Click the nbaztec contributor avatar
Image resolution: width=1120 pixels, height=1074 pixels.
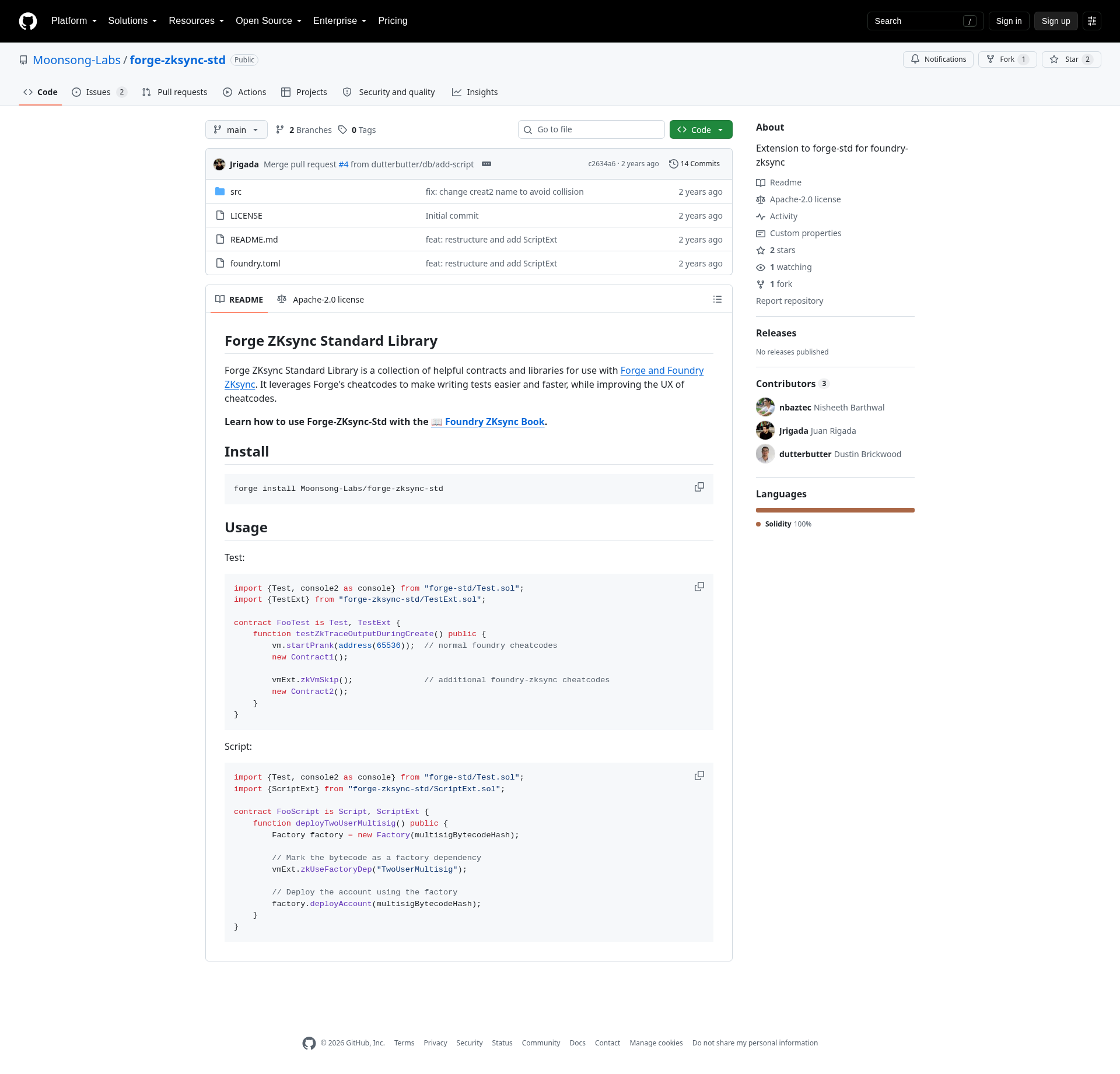point(765,407)
